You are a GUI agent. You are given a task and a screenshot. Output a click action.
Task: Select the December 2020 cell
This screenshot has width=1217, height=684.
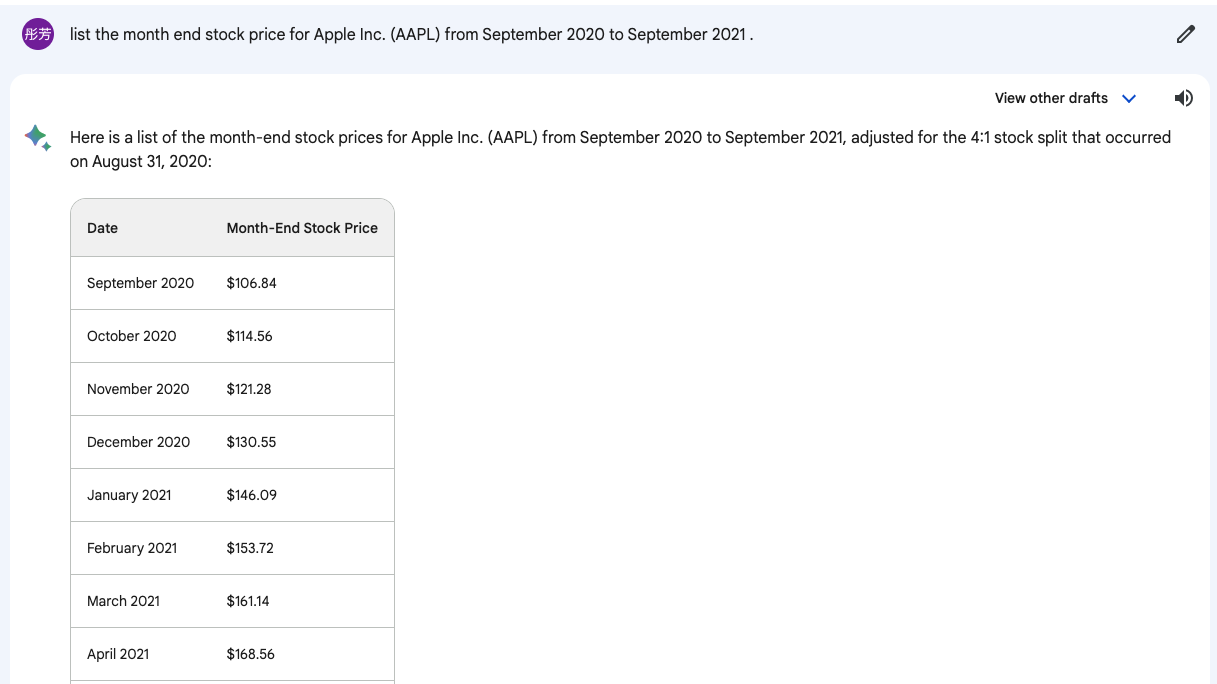tap(140, 442)
